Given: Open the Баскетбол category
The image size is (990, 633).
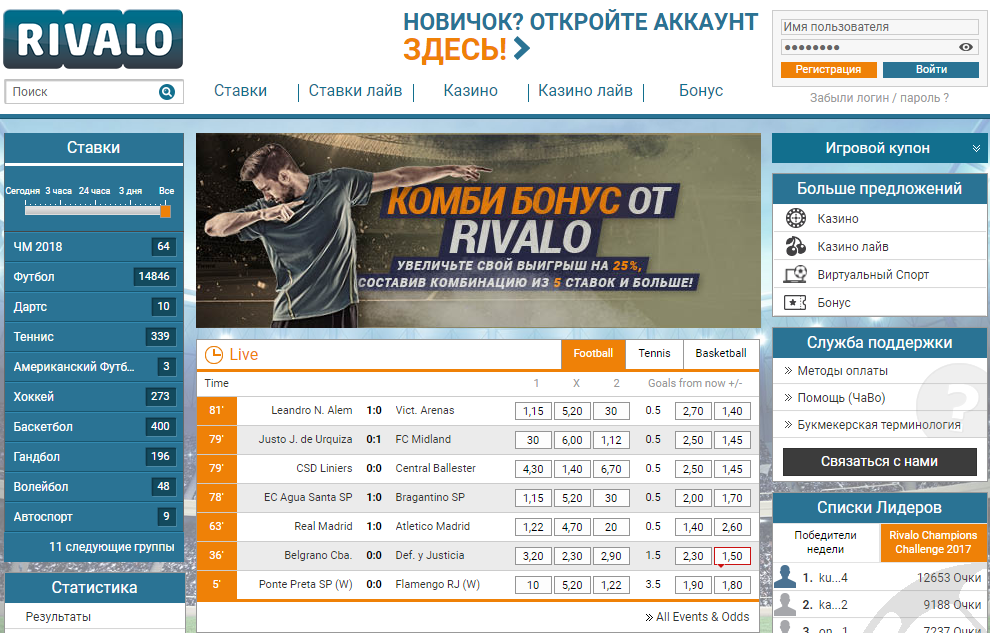Looking at the screenshot, I should click(x=93, y=427).
